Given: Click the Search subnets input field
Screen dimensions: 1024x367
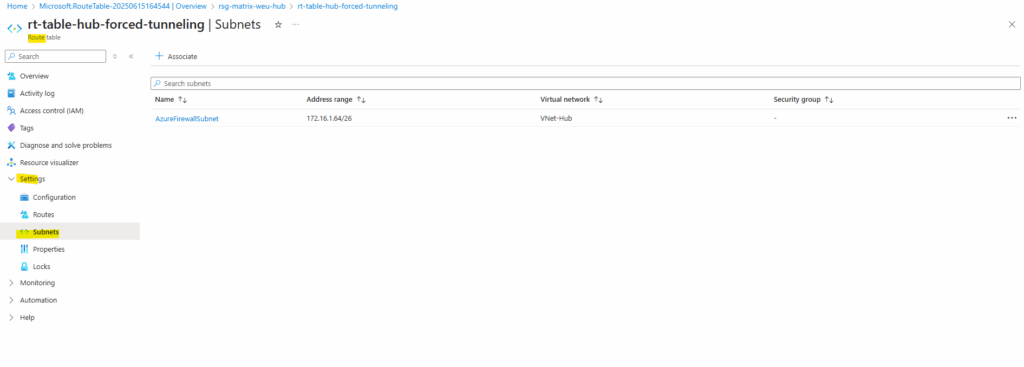Looking at the screenshot, I should tap(585, 84).
